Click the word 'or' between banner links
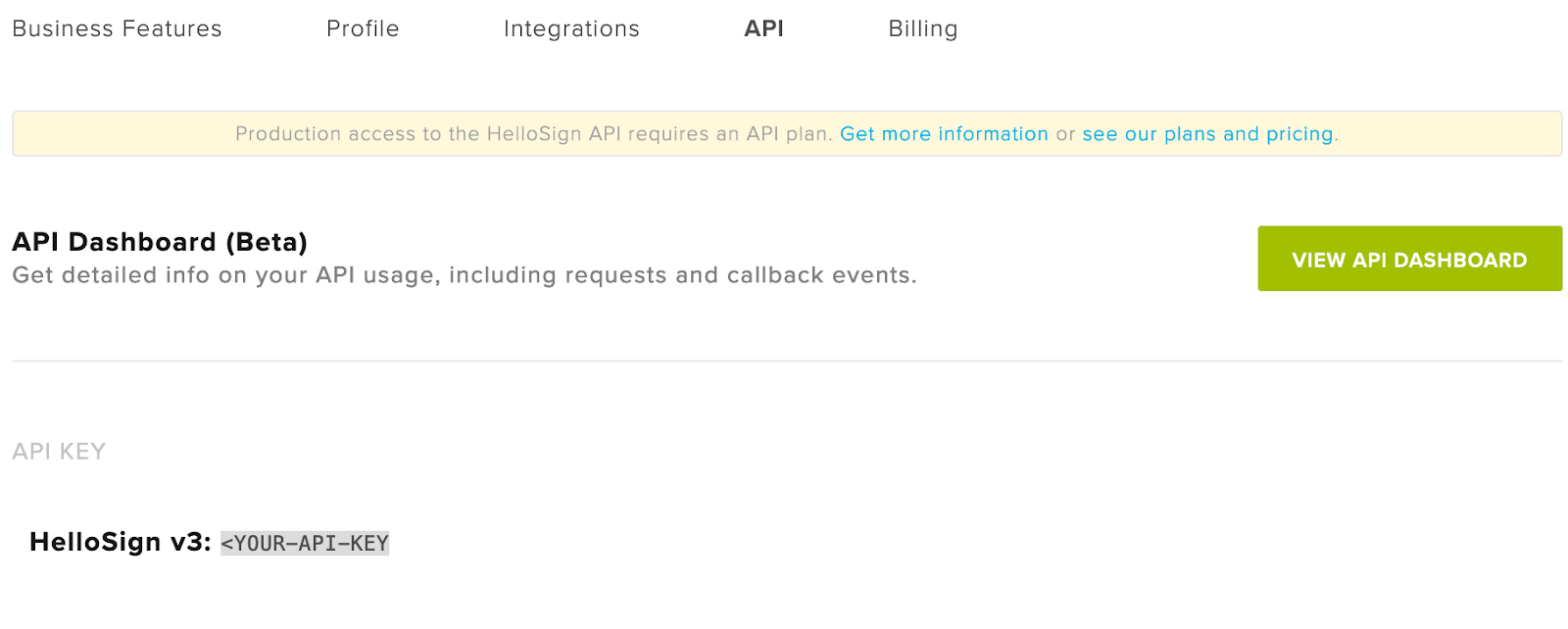This screenshot has height=629, width=1568. tap(1065, 134)
